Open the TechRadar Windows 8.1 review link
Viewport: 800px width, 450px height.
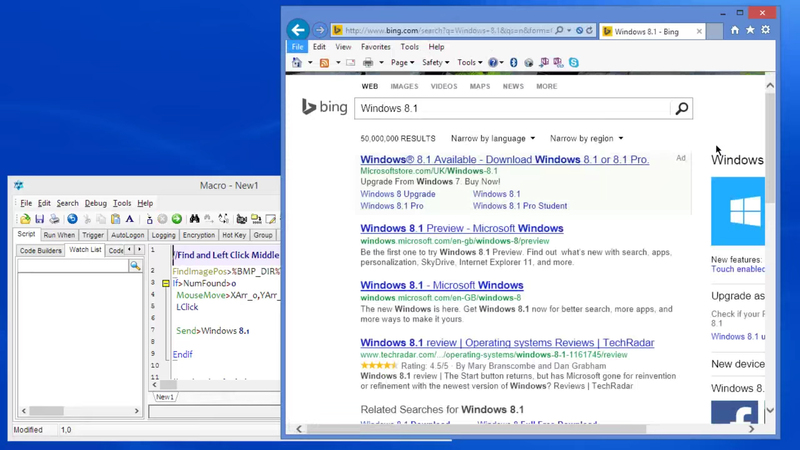tap(507, 343)
